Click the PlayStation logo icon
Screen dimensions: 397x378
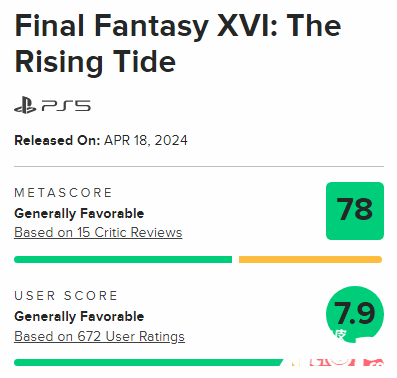click(x=25, y=105)
